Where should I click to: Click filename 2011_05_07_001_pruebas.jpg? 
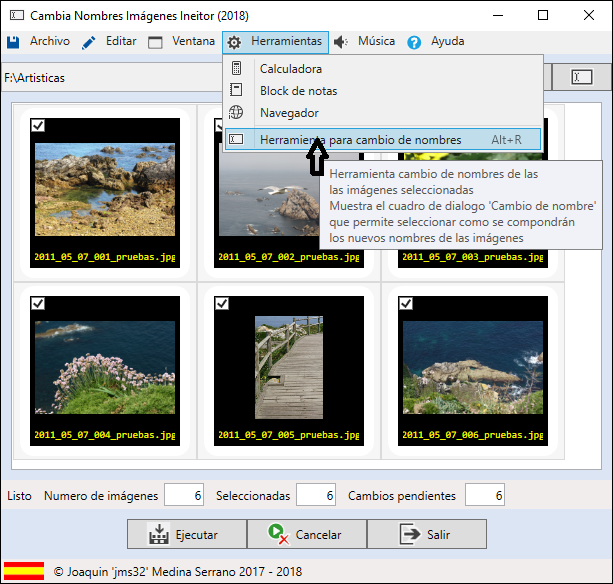tap(105, 257)
